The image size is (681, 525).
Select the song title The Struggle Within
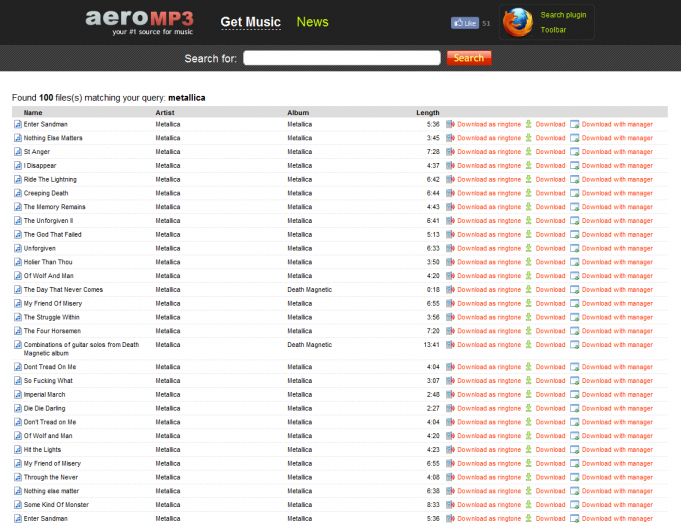51,317
